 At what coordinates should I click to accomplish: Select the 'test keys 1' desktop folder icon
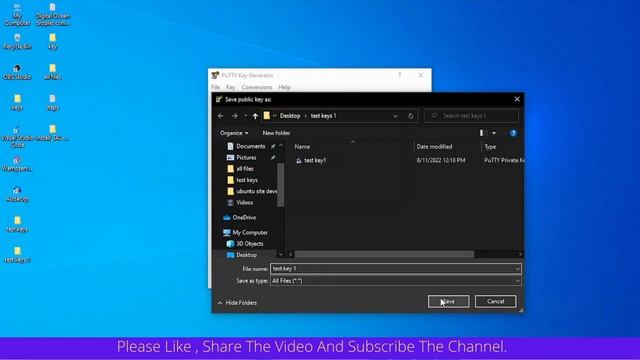point(17,255)
